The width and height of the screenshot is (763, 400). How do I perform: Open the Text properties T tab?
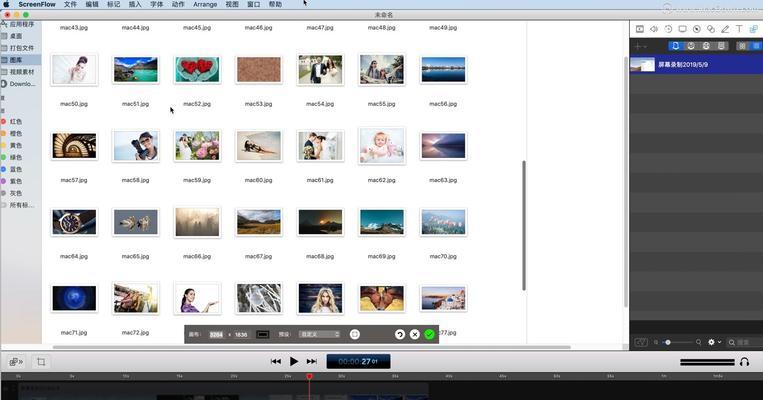(x=739, y=29)
